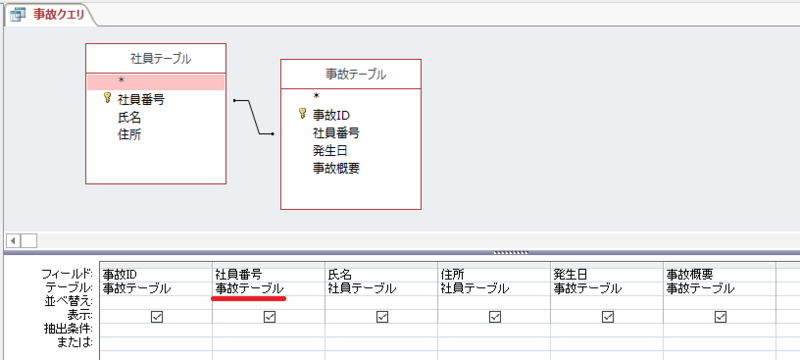The width and height of the screenshot is (800, 360).
Task: Select 住所 field in 社員テーブル
Action: 129,135
